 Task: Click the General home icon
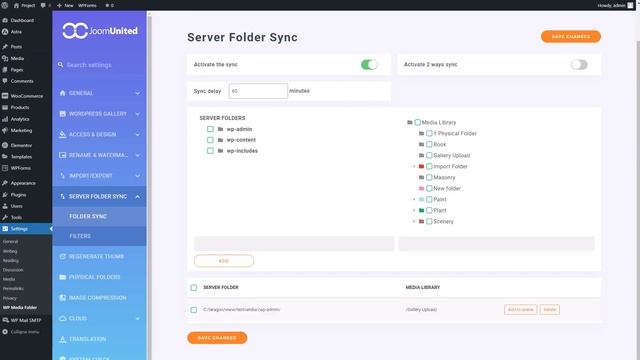tap(62, 93)
